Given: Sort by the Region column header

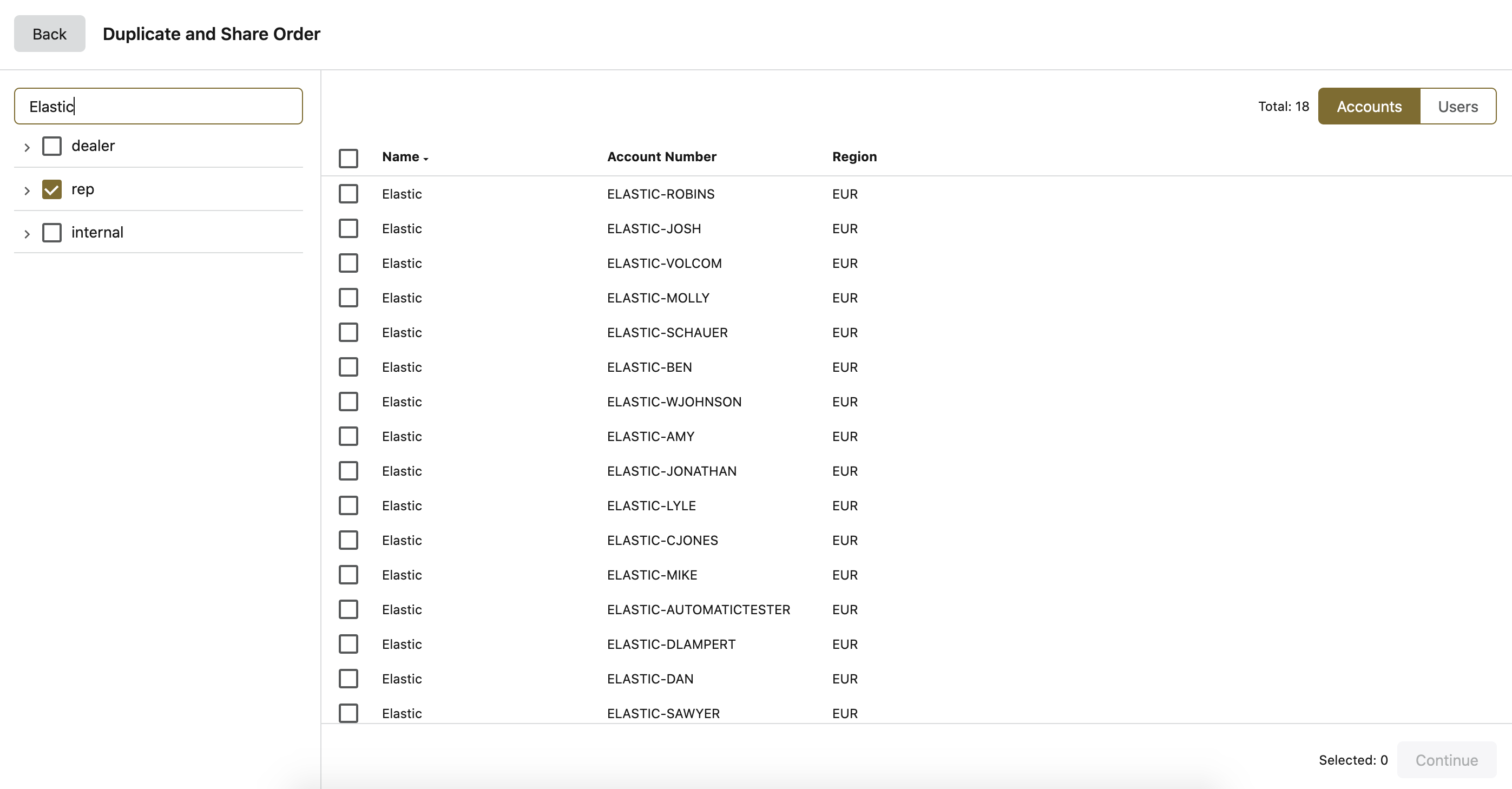Looking at the screenshot, I should tap(854, 157).
